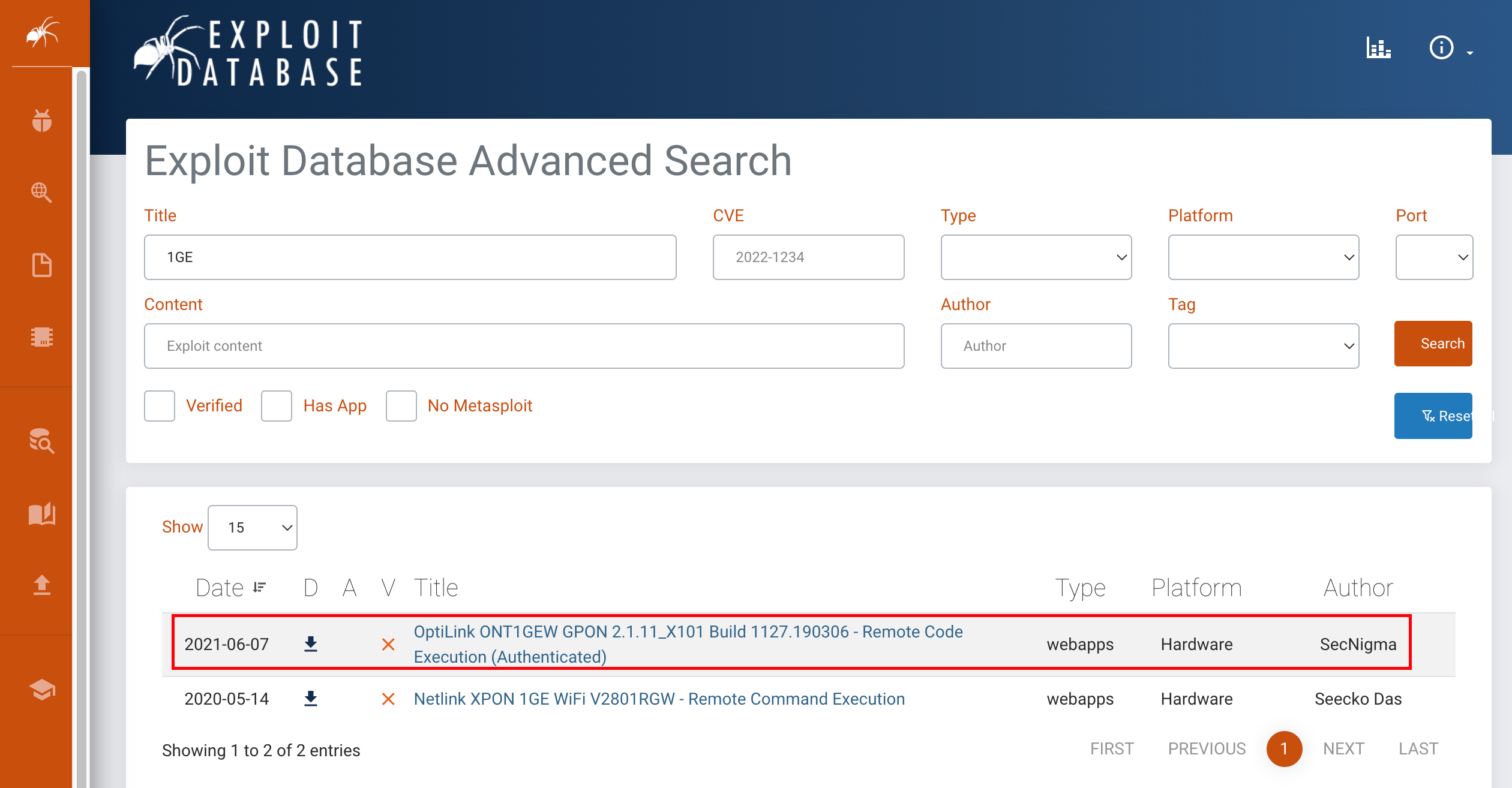Click the submit upload arrow sidebar icon
1512x788 pixels.
(x=42, y=585)
